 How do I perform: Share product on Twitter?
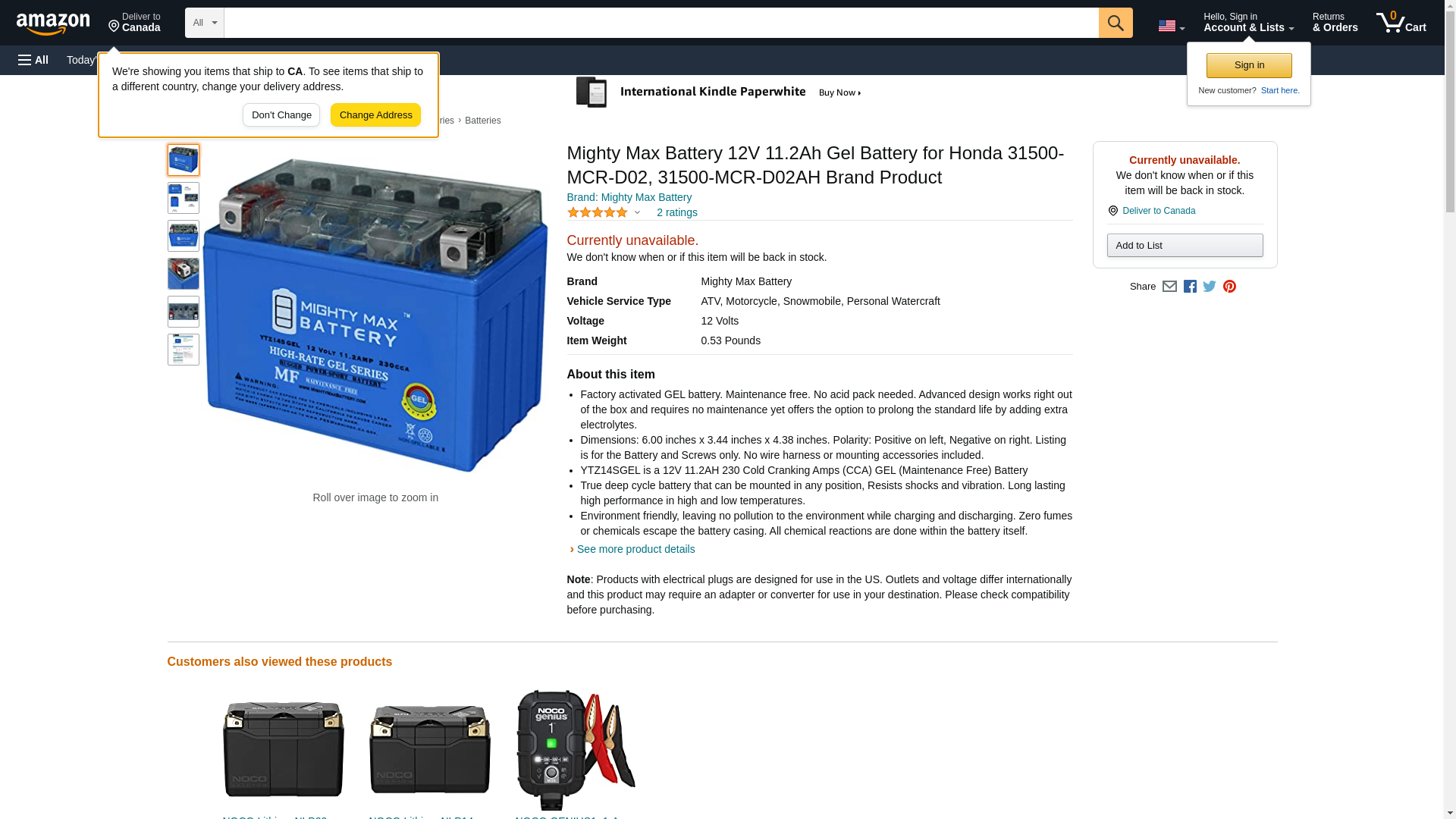(1210, 287)
